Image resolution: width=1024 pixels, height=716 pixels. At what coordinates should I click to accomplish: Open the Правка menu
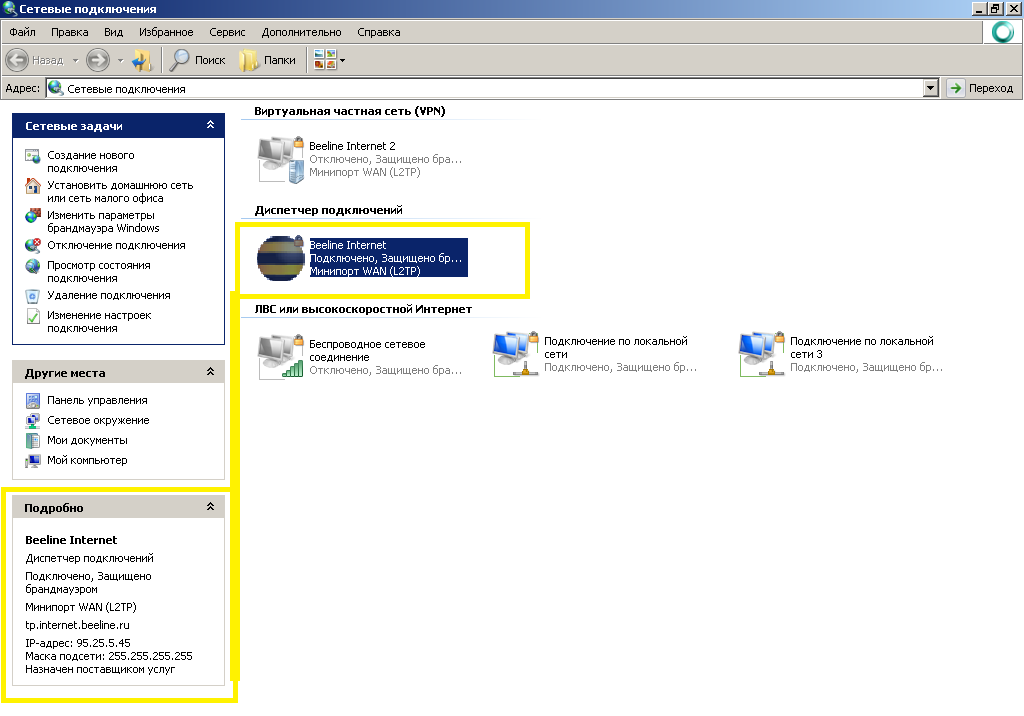[69, 32]
